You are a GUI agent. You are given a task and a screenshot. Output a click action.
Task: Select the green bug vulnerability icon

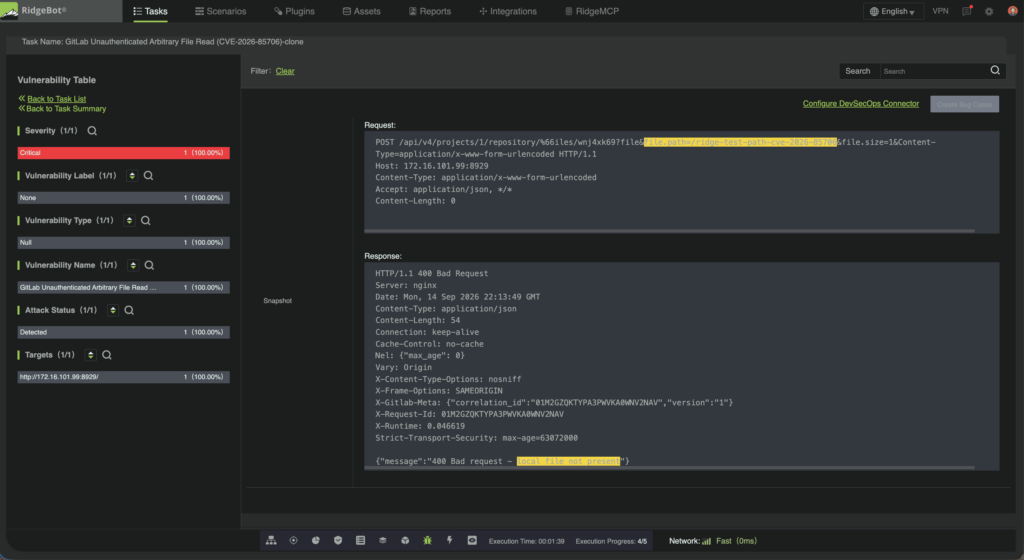(427, 540)
